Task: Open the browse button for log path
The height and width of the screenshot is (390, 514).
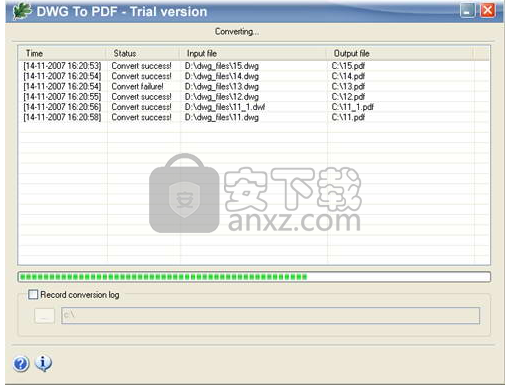Action: 45,315
